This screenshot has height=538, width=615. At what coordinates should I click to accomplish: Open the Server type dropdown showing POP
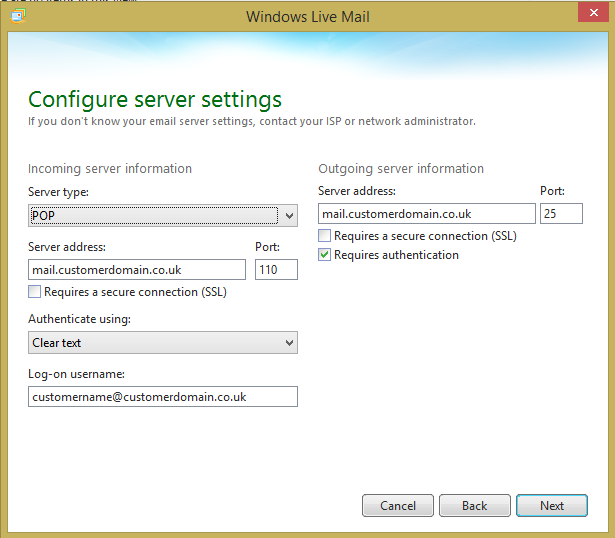coord(163,215)
